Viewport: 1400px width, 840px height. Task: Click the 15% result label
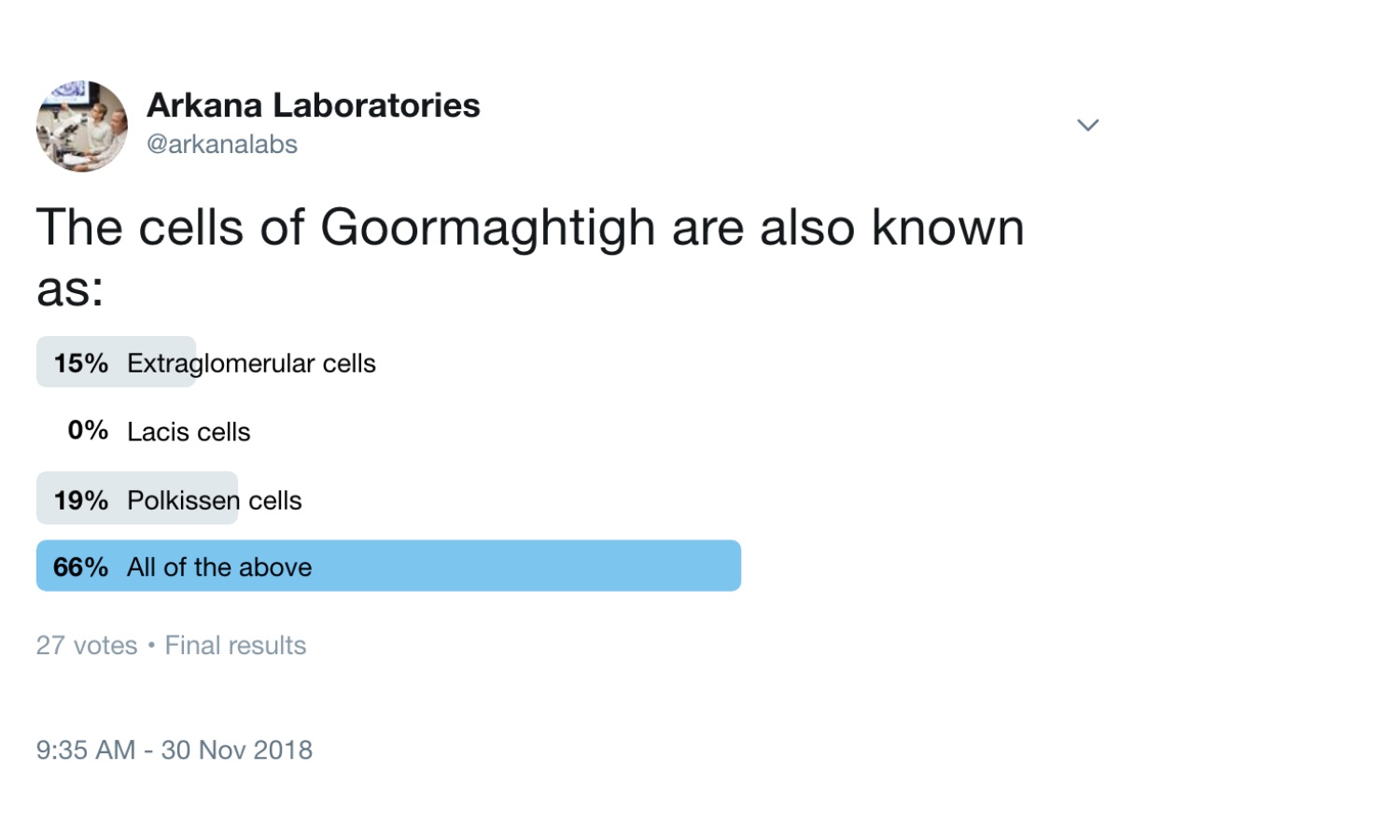pyautogui.click(x=80, y=363)
